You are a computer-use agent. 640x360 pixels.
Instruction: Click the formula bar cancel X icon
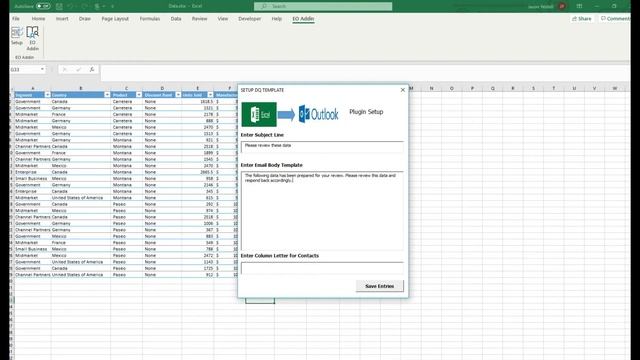click(64, 69)
